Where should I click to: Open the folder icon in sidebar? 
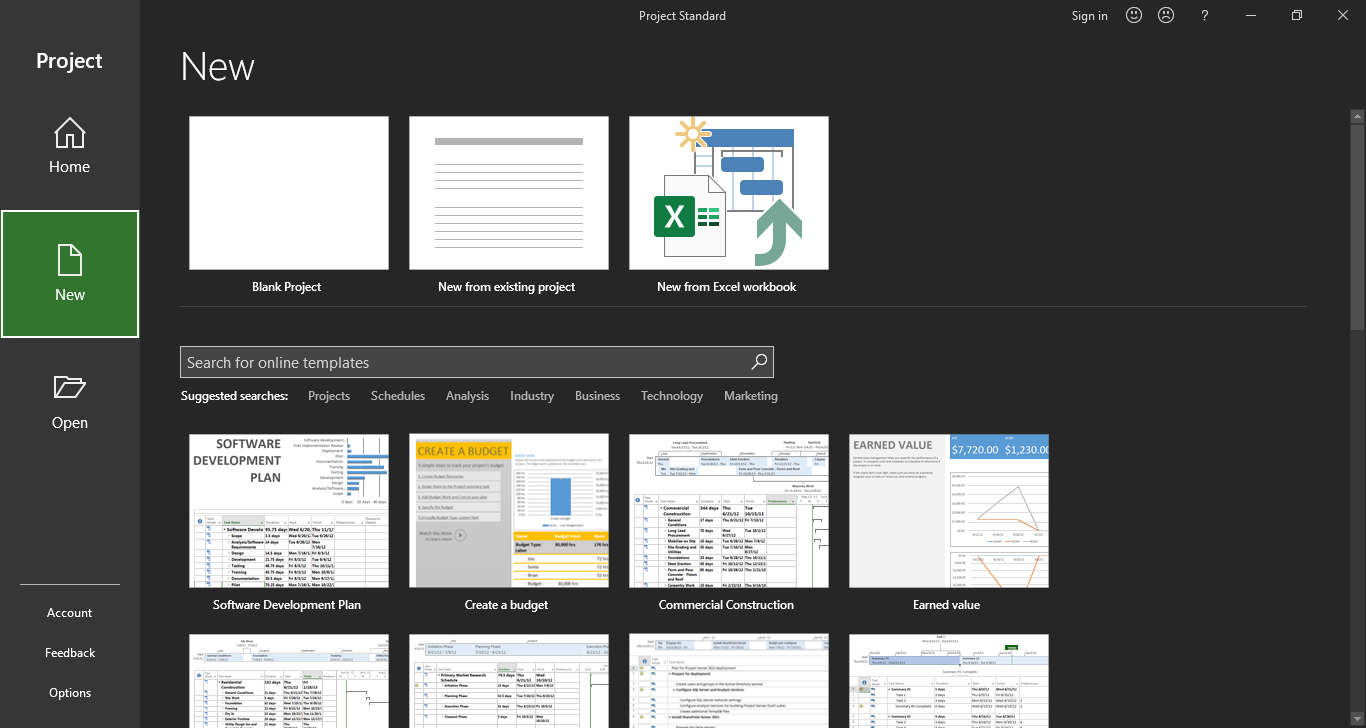tap(69, 388)
